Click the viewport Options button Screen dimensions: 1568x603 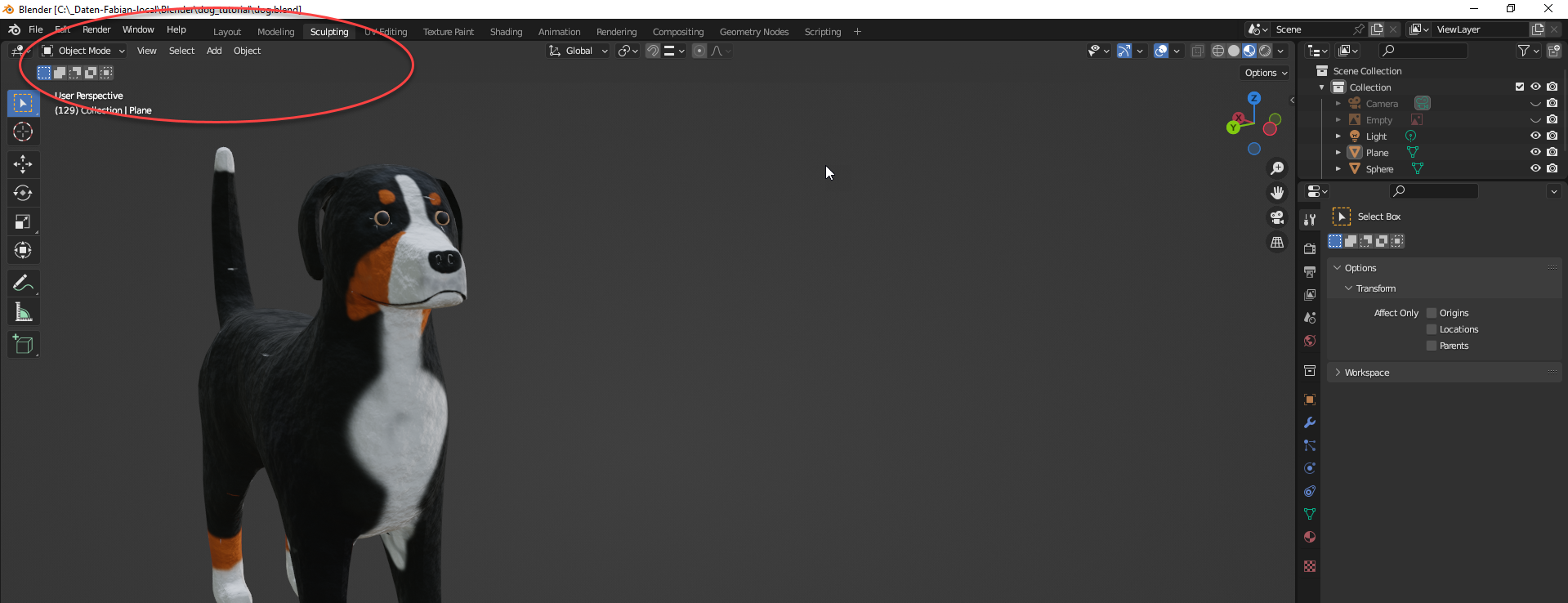tap(1266, 73)
